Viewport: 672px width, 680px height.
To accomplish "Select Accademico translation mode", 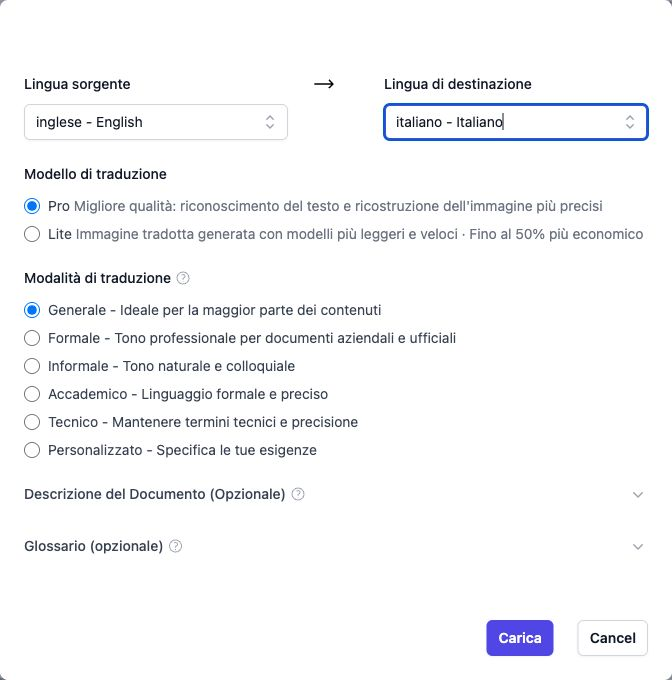I will pos(32,394).
